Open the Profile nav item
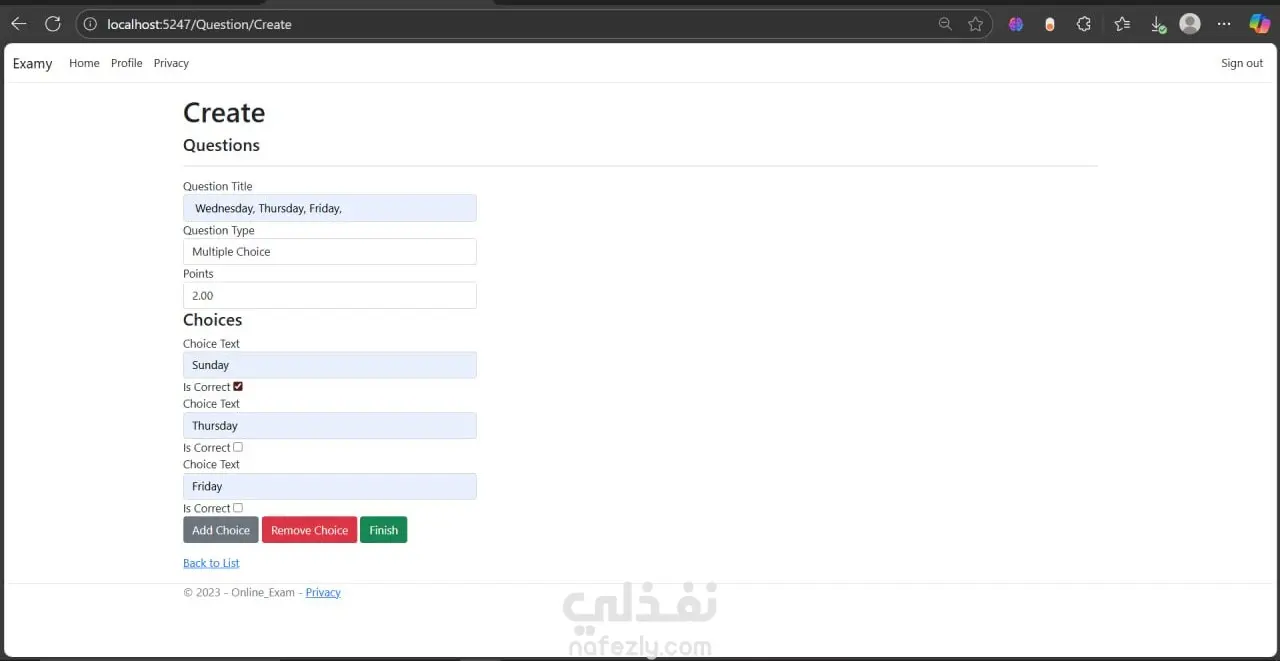This screenshot has width=1280, height=661. [x=127, y=63]
